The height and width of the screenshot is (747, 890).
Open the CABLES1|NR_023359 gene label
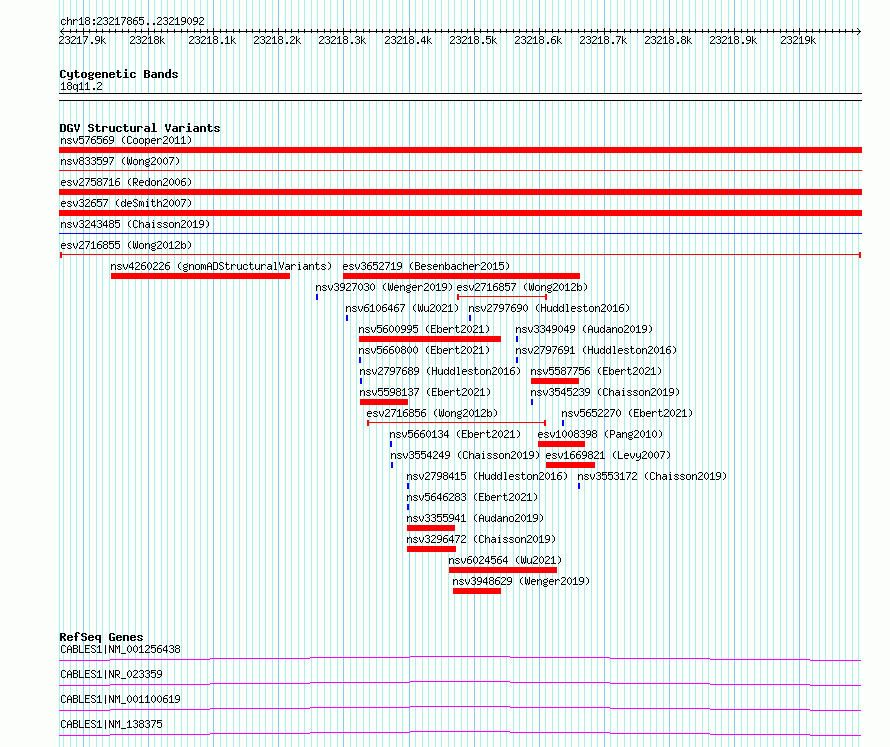111,674
